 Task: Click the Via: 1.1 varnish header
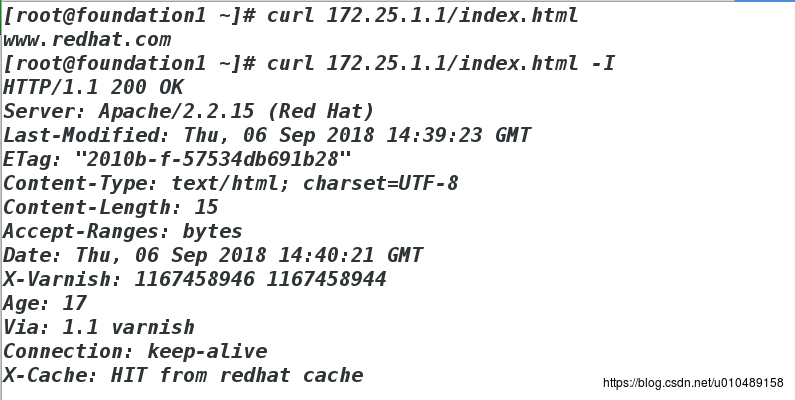point(99,327)
